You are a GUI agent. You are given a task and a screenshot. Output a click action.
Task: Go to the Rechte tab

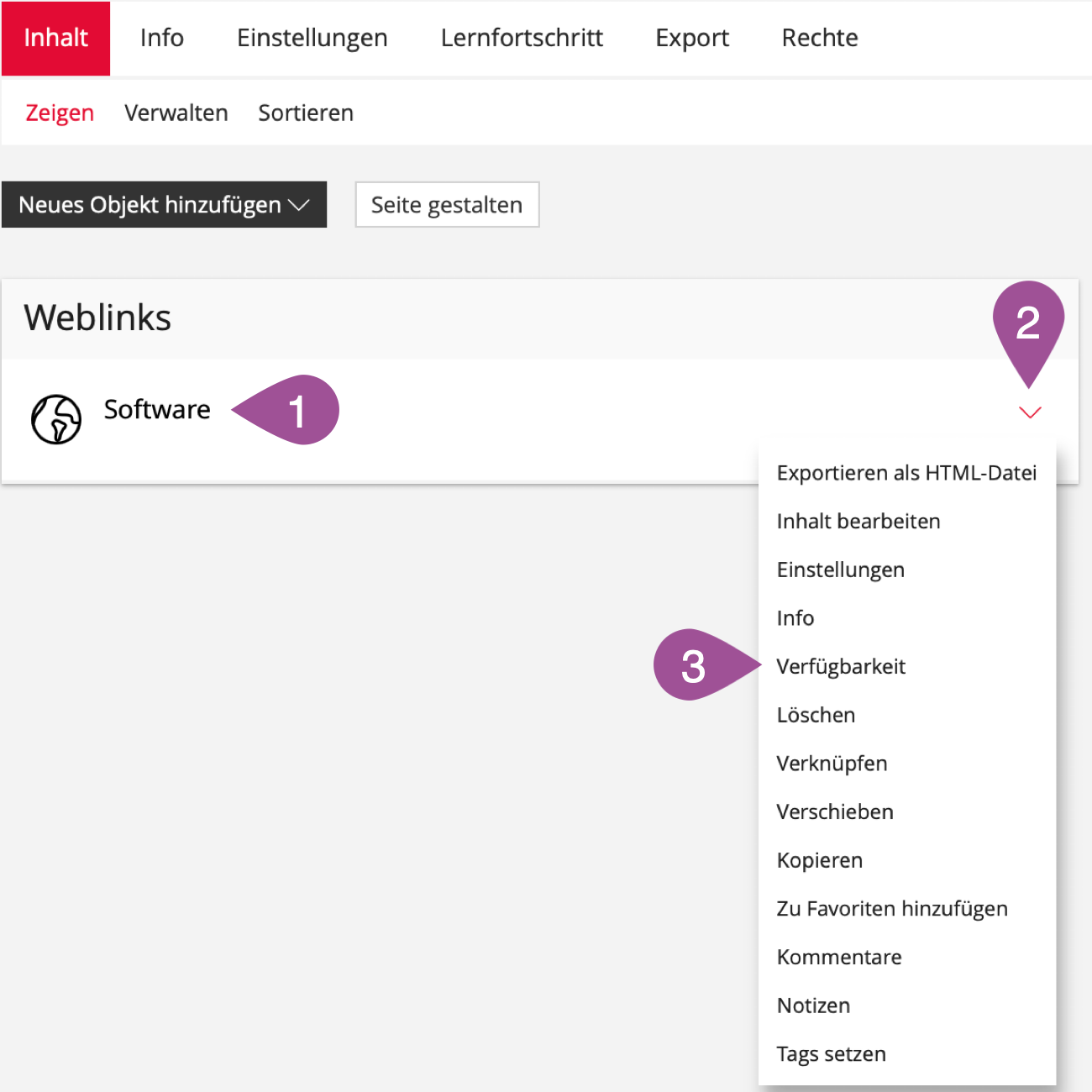click(819, 38)
